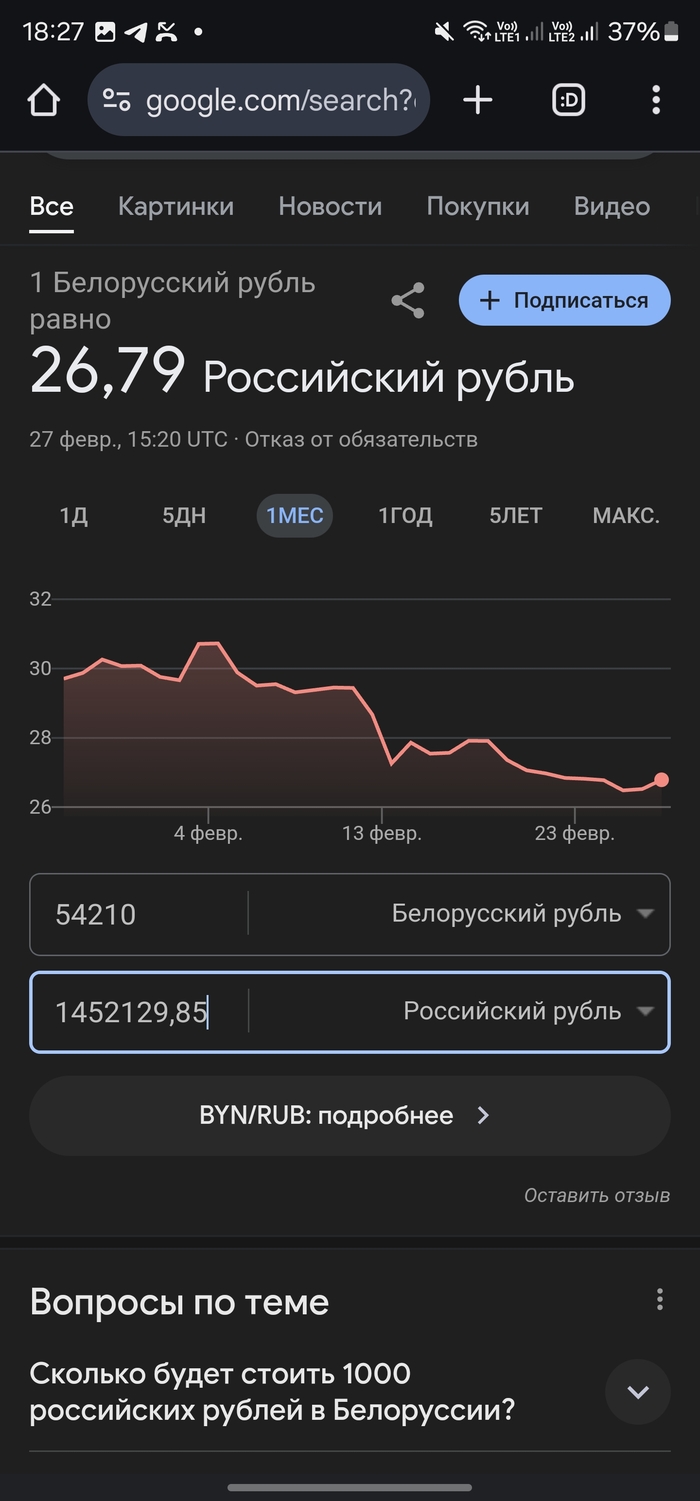Viewport: 700px width, 1501px height.
Task: Tap site info icon in address bar
Action: (x=117, y=100)
